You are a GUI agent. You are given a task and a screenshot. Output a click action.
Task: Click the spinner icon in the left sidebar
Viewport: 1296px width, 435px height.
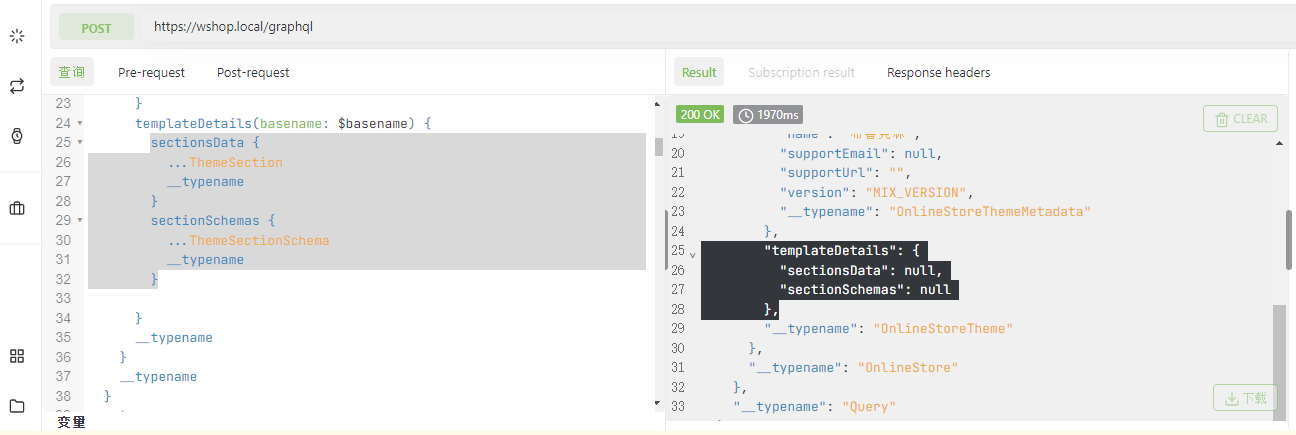point(17,36)
